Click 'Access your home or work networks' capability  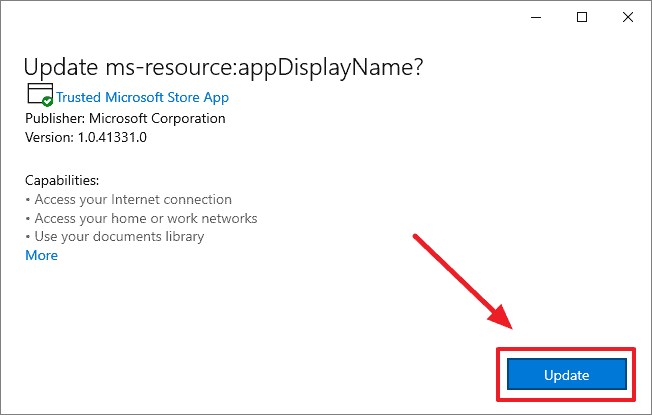pos(146,218)
